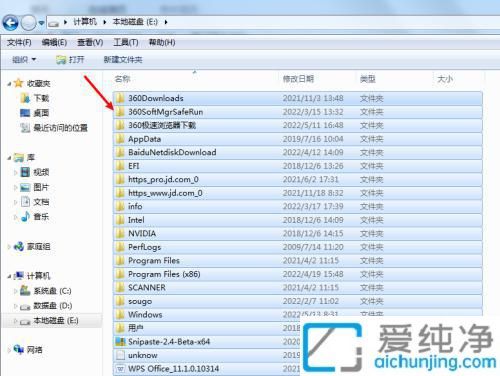Select the Windows folder

pyautogui.click(x=298, y=315)
